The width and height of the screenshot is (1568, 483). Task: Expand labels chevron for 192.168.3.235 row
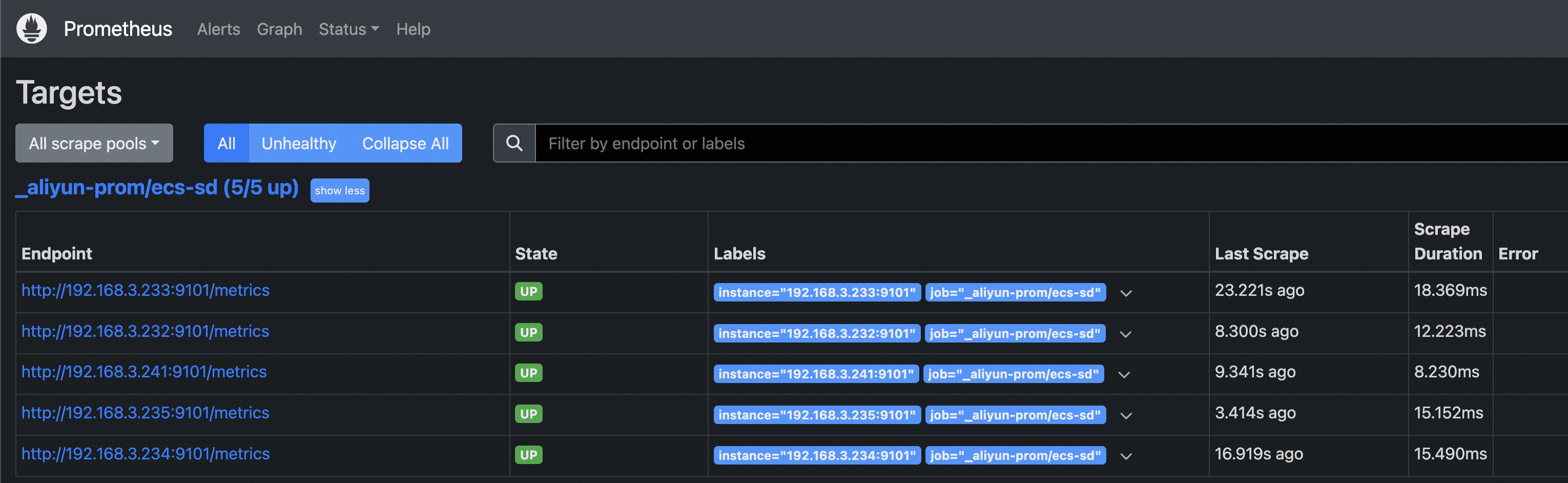click(x=1126, y=415)
